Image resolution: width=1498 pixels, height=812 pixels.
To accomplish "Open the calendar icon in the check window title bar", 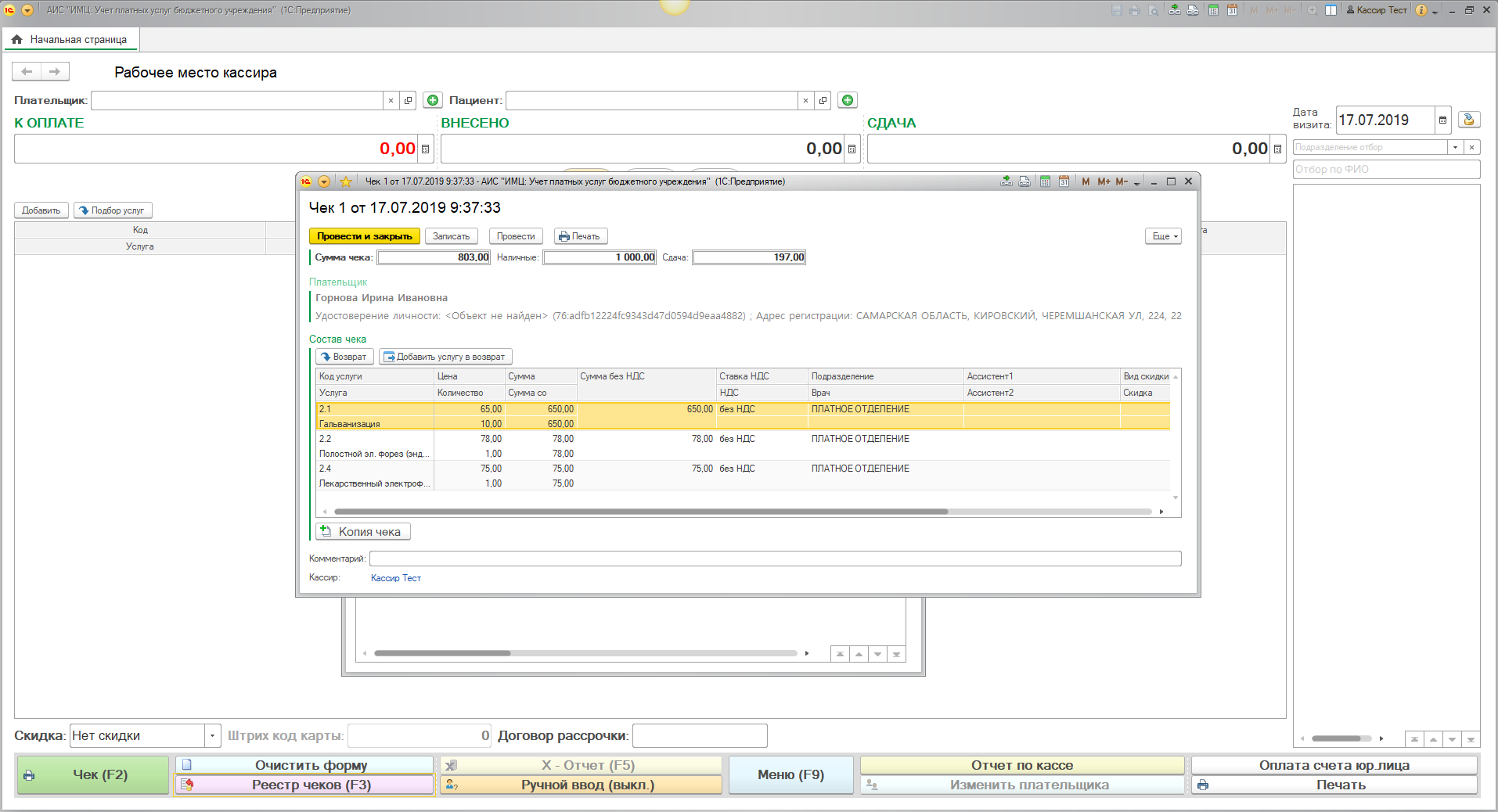I will click(1064, 181).
